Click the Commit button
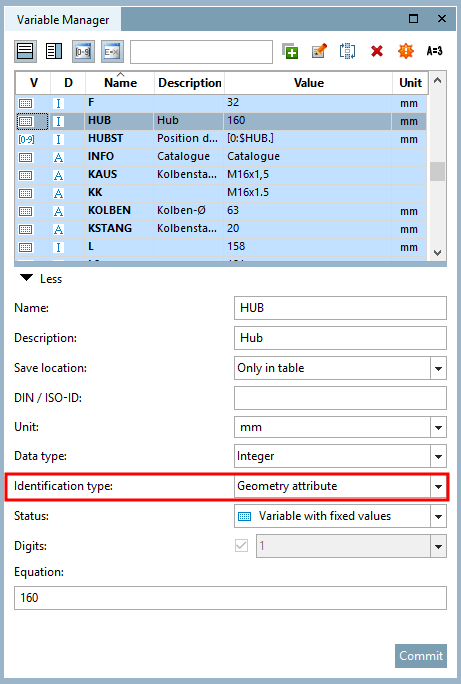Viewport: 461px width, 684px height. click(421, 656)
